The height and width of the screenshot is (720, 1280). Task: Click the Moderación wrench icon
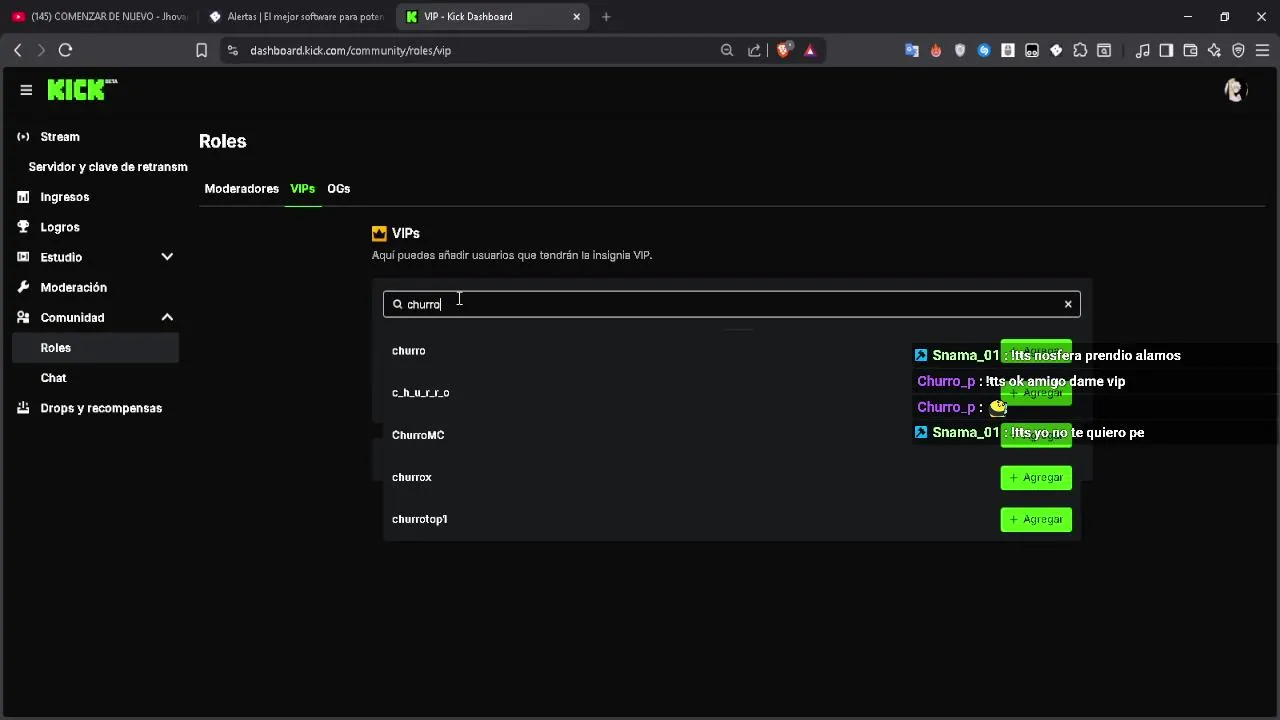coord(23,287)
